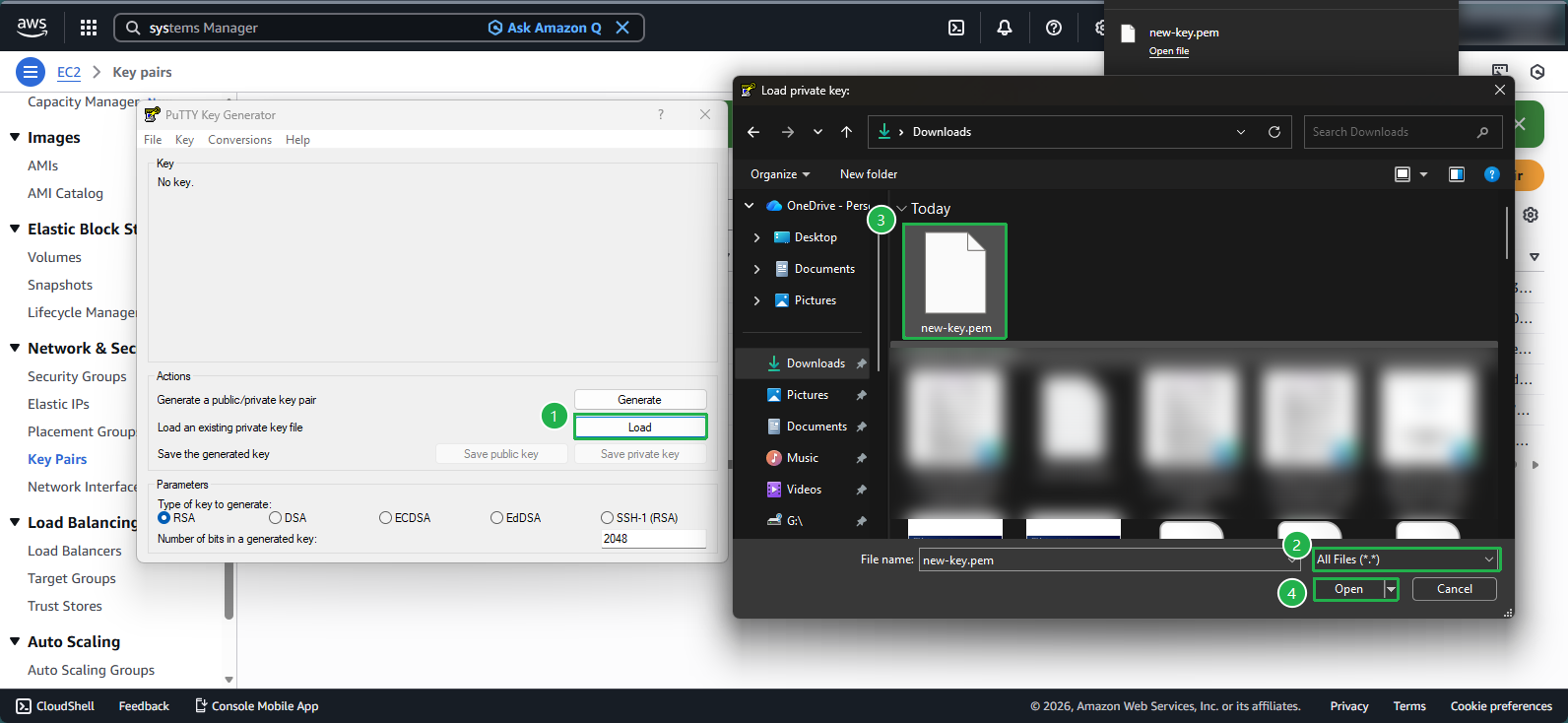Open PuTTYgen Key menu
The width and height of the screenshot is (1568, 723).
click(x=184, y=140)
